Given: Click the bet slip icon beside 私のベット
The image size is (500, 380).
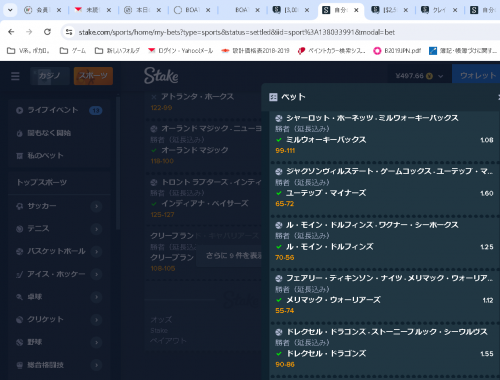Looking at the screenshot, I should tap(20, 156).
